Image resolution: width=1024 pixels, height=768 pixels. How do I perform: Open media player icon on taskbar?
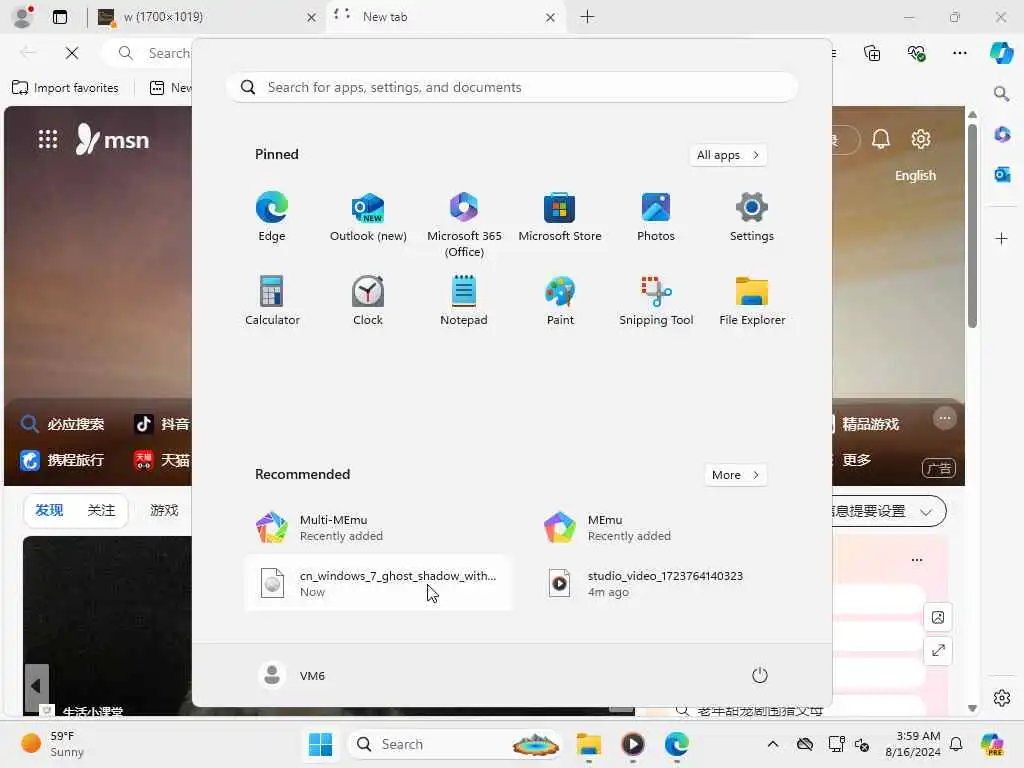tap(633, 744)
